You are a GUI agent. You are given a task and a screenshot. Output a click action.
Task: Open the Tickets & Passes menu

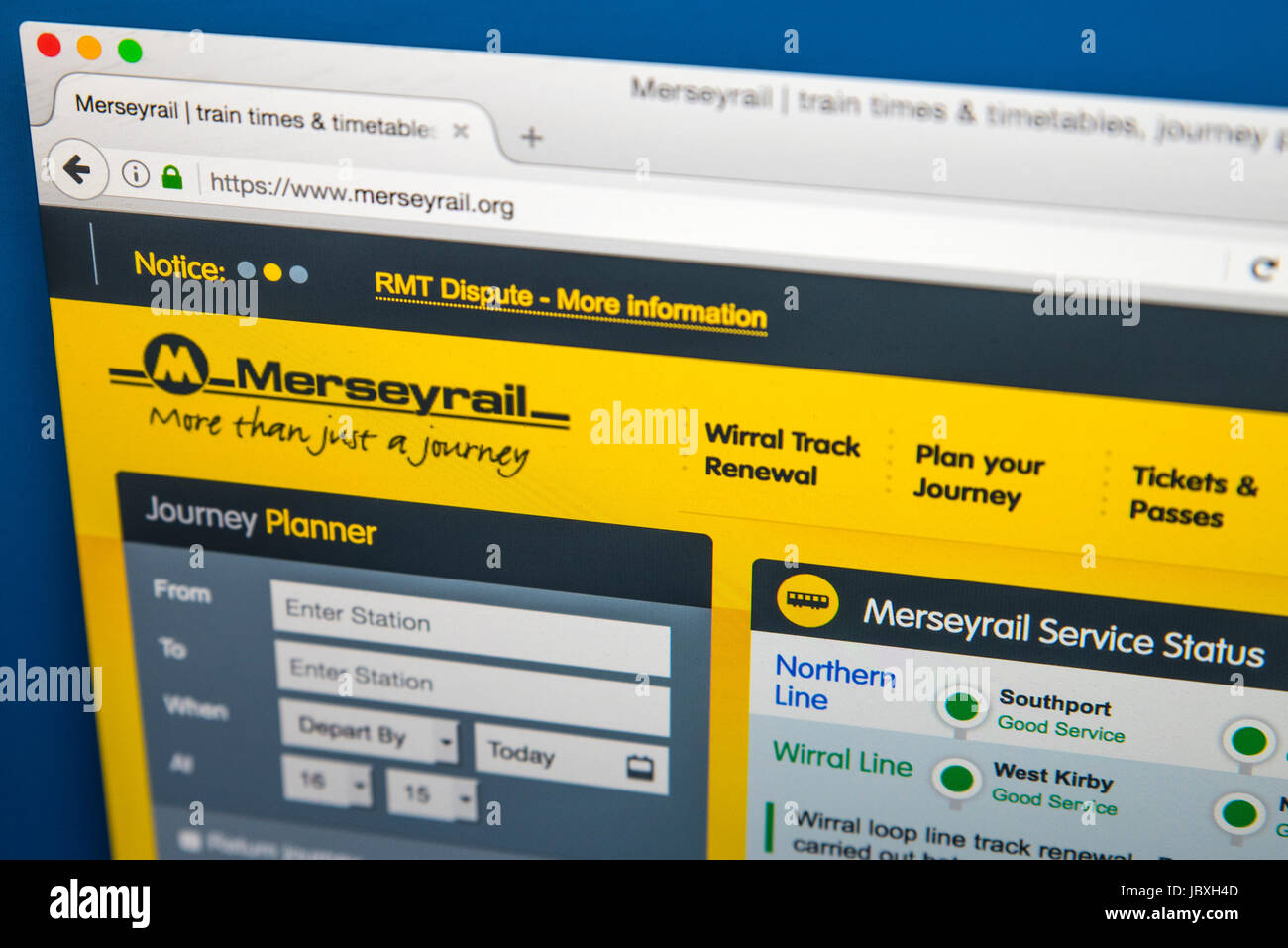[x=1193, y=496]
